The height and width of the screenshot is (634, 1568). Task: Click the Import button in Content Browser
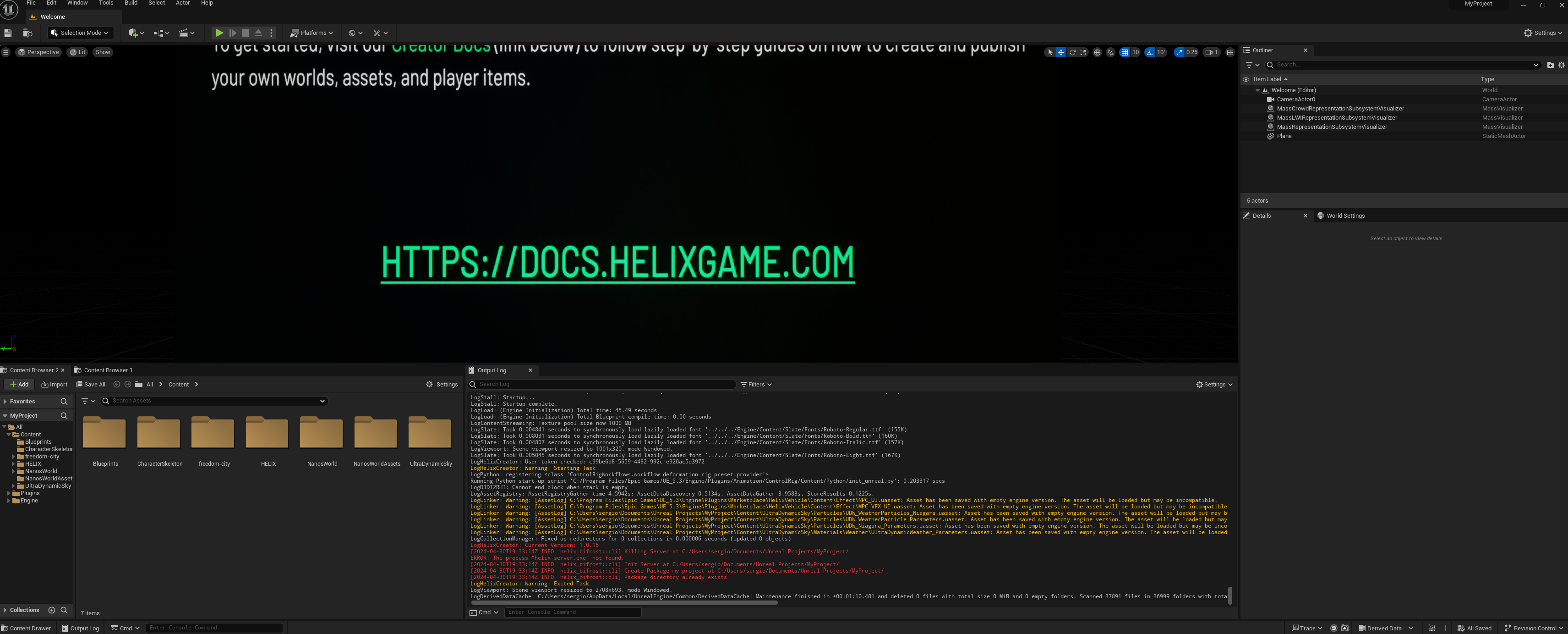(54, 384)
